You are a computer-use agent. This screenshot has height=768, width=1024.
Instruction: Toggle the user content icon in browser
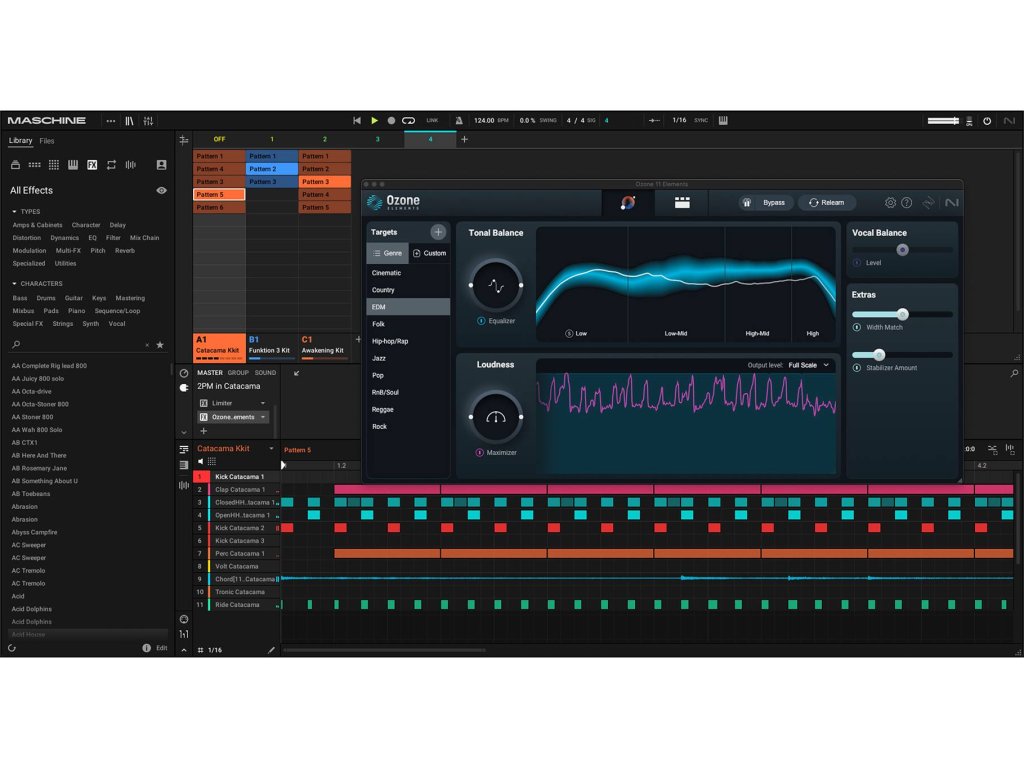coord(161,165)
